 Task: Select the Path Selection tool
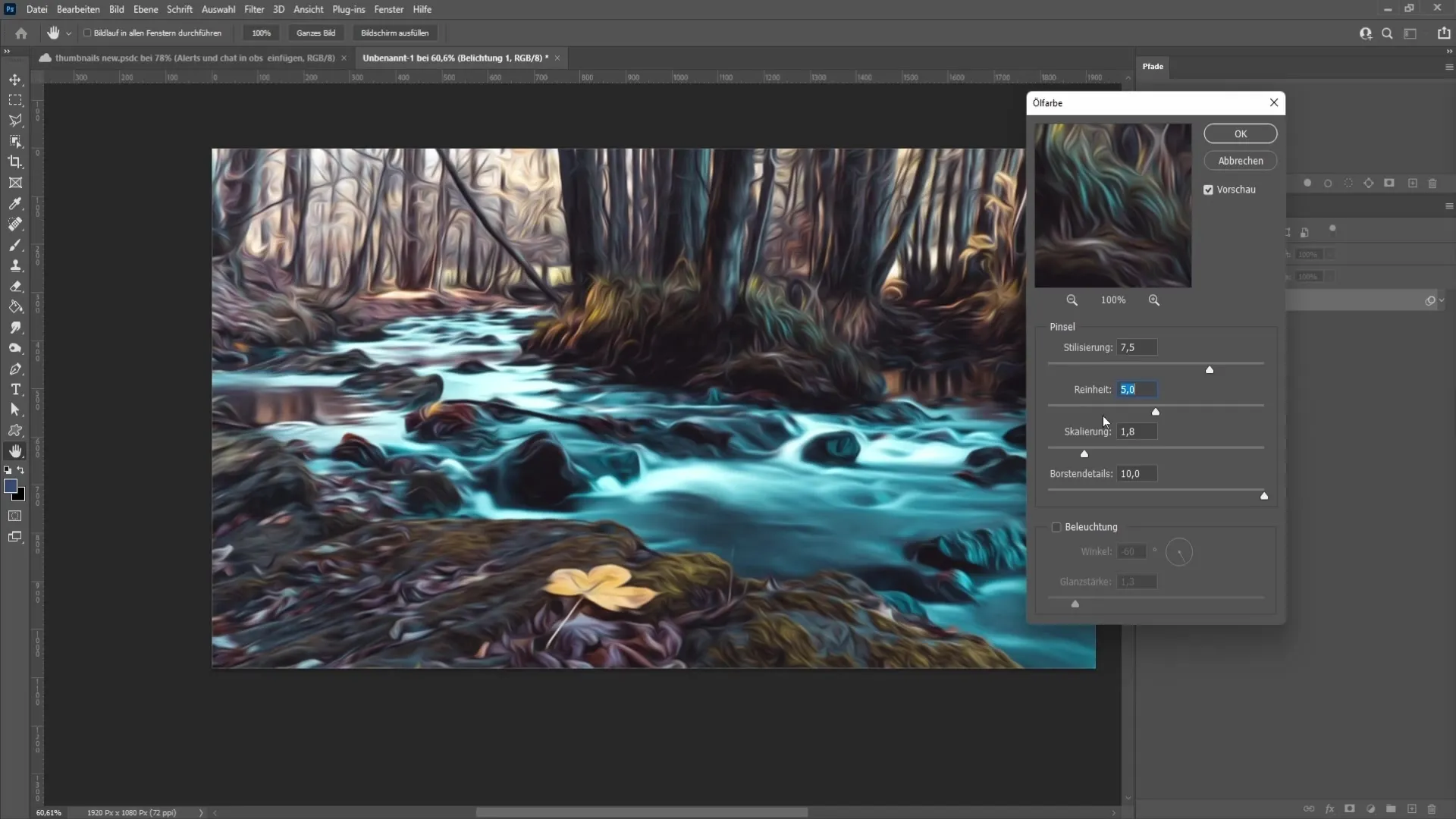15,409
